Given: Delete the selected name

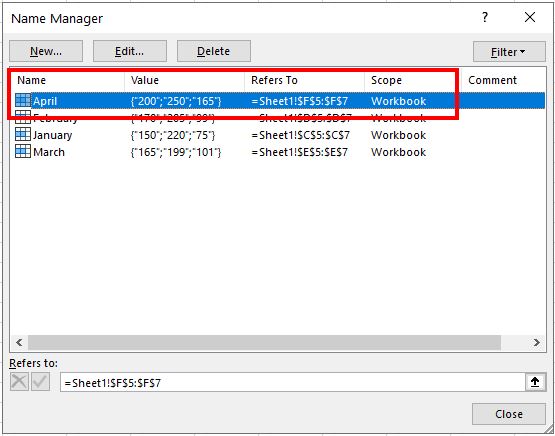Looking at the screenshot, I should tap(214, 51).
